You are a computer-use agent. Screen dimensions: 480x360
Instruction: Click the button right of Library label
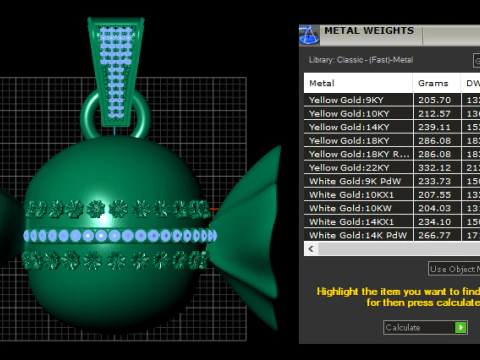(477, 60)
